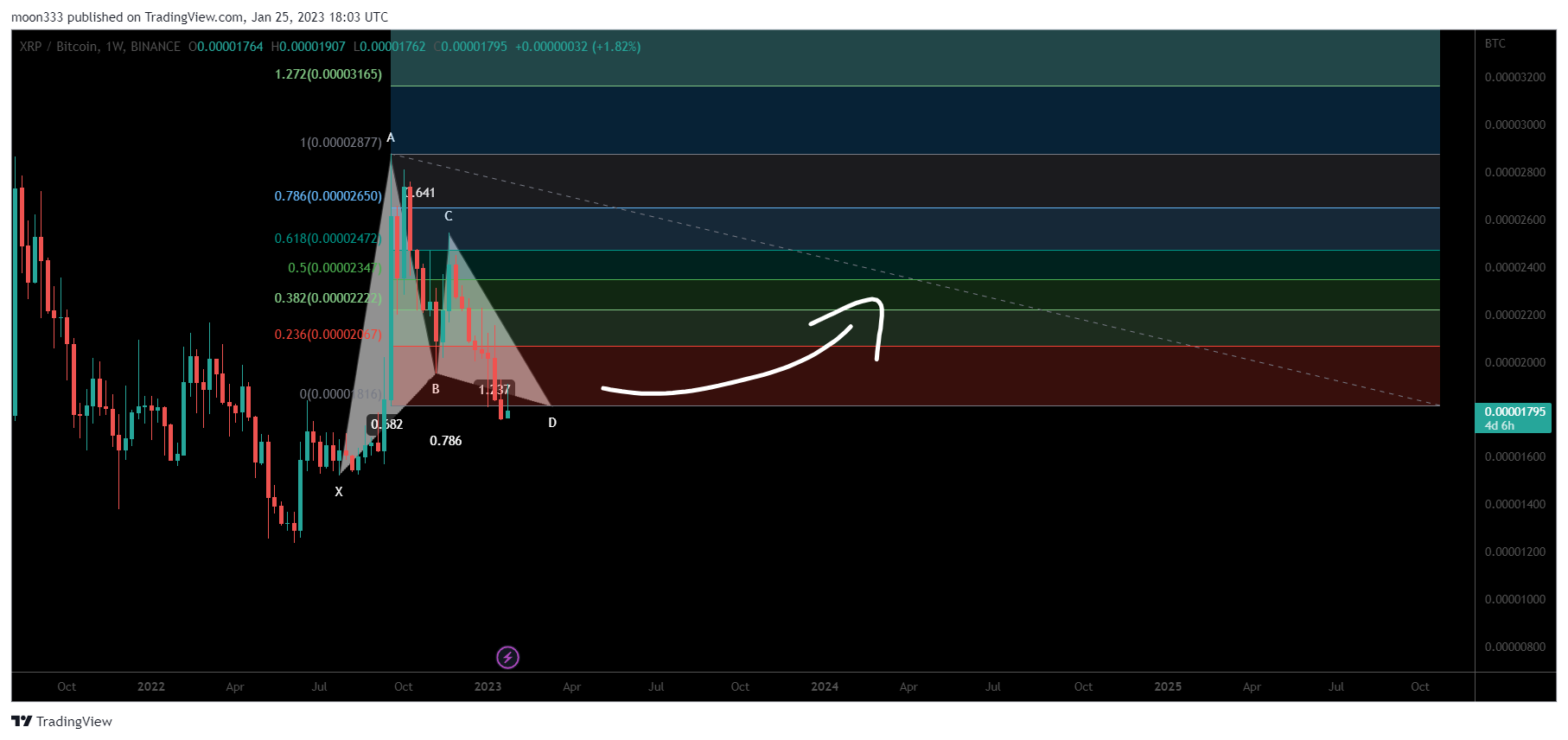This screenshot has width=1568, height=740.
Task: Click the 0.00002400 price axis label
Action: coord(1515,267)
